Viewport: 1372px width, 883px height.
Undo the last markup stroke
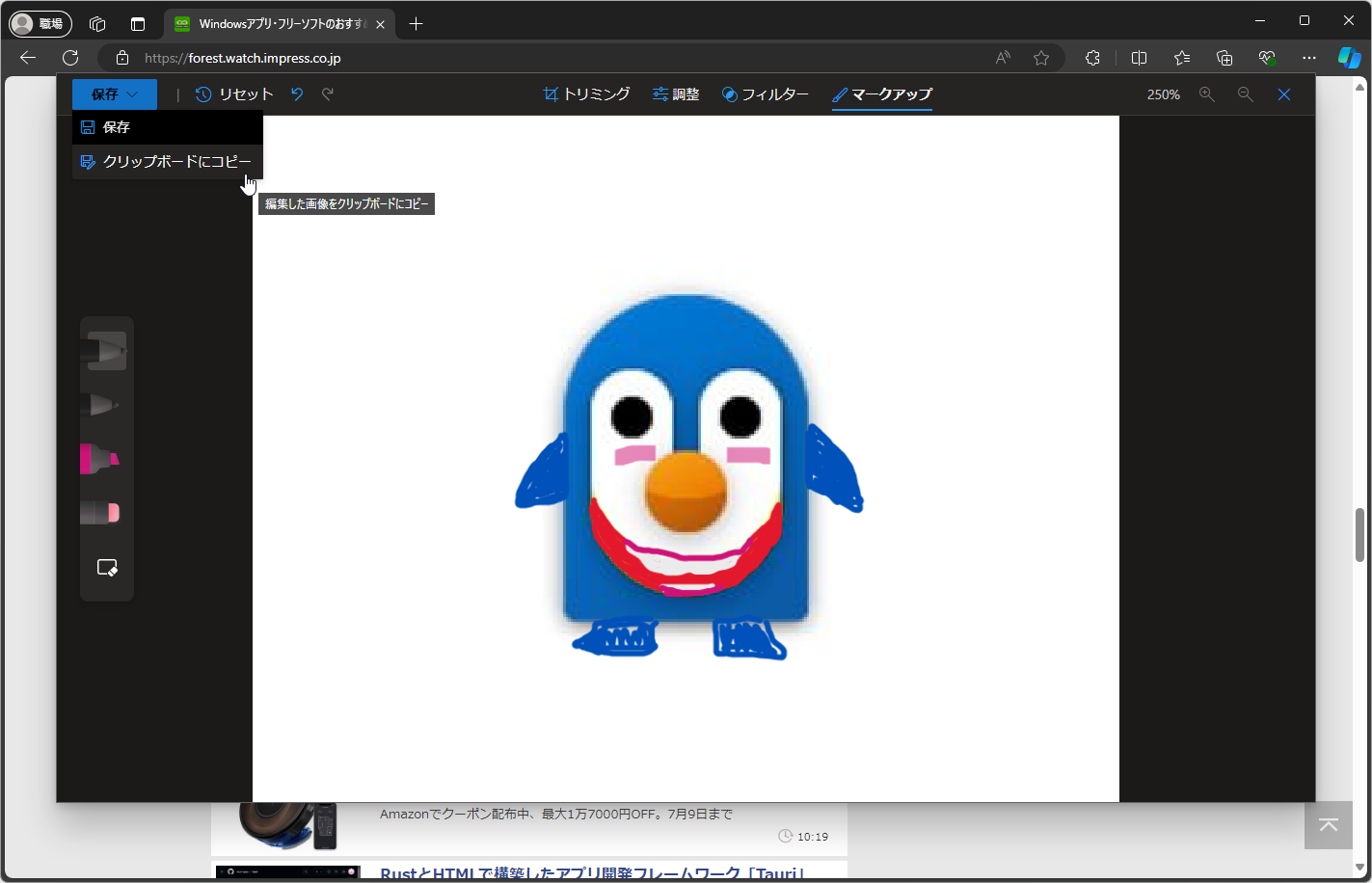pos(296,94)
